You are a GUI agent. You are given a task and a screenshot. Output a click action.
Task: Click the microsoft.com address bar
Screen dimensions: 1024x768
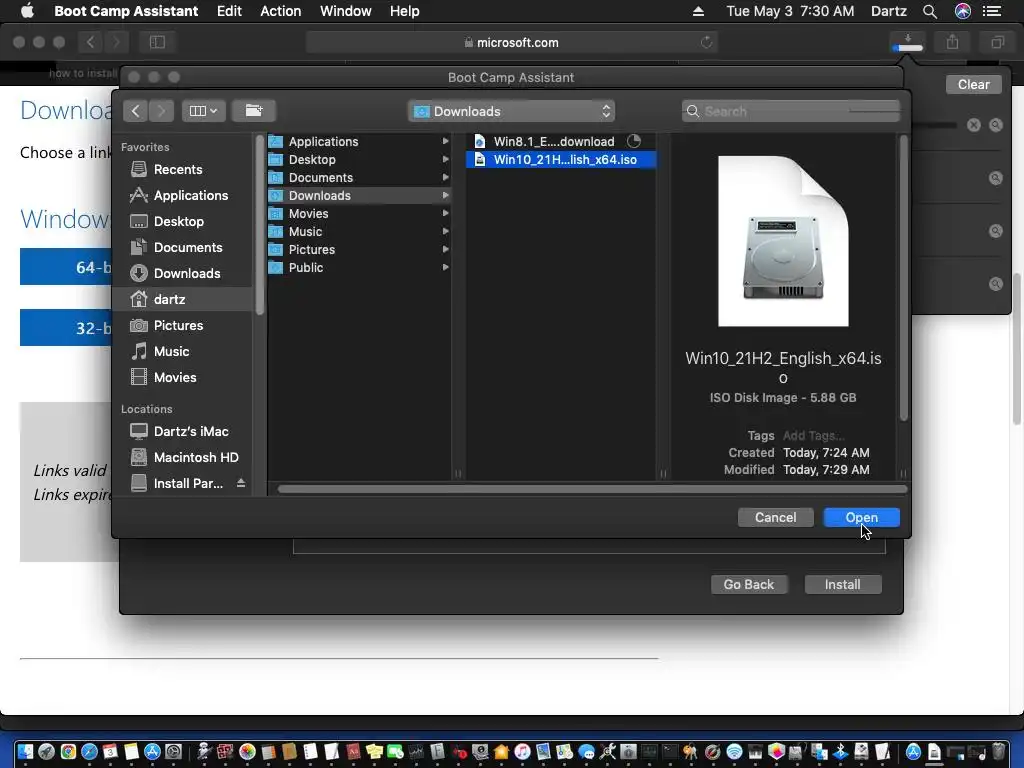512,42
